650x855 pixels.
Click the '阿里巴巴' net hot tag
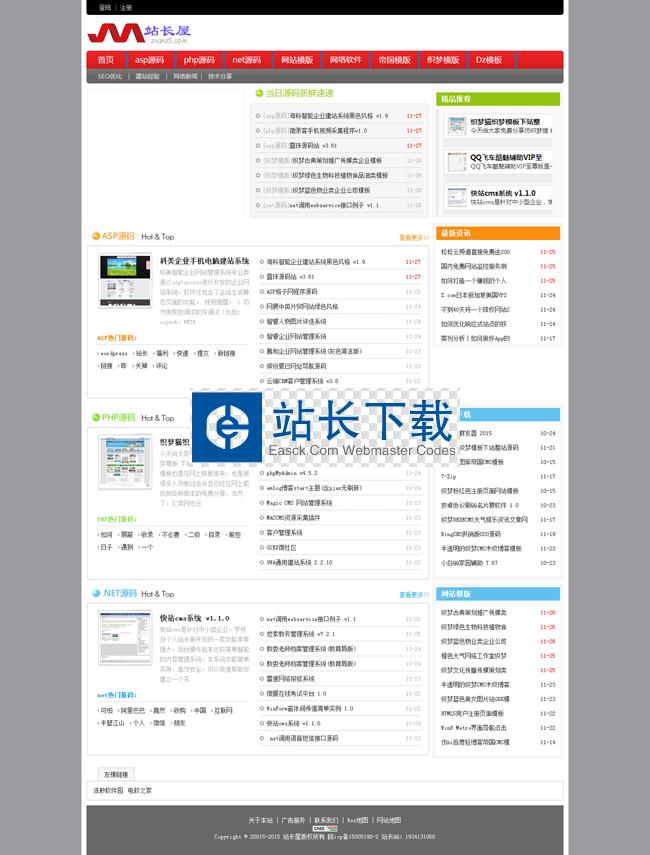pyautogui.click(x=133, y=711)
